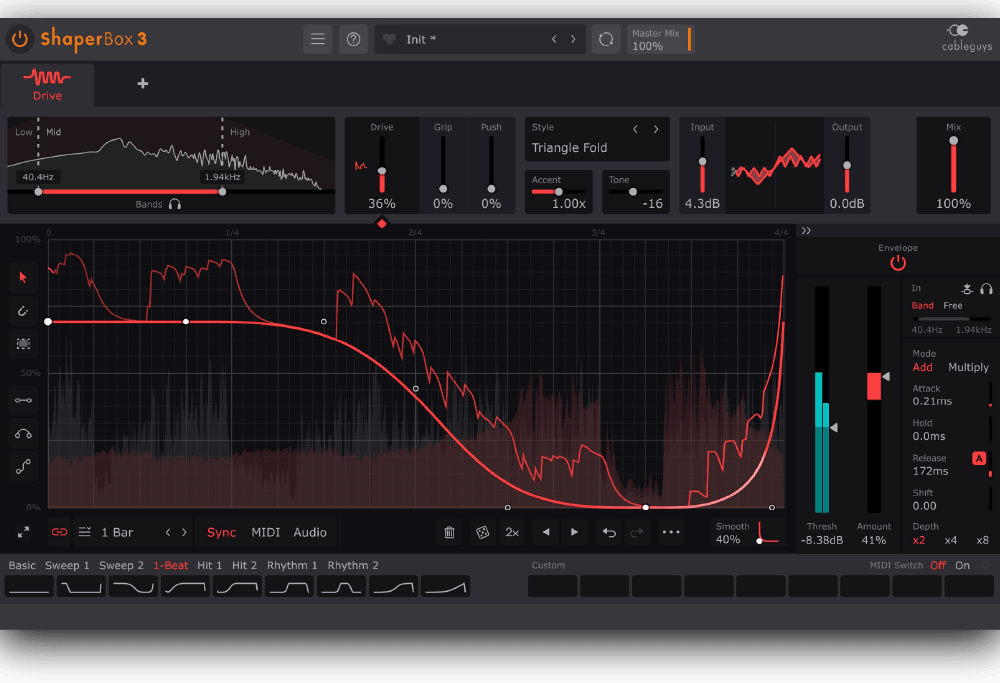1000x683 pixels.
Task: Open the Sweep 1 preset category
Action: point(67,565)
